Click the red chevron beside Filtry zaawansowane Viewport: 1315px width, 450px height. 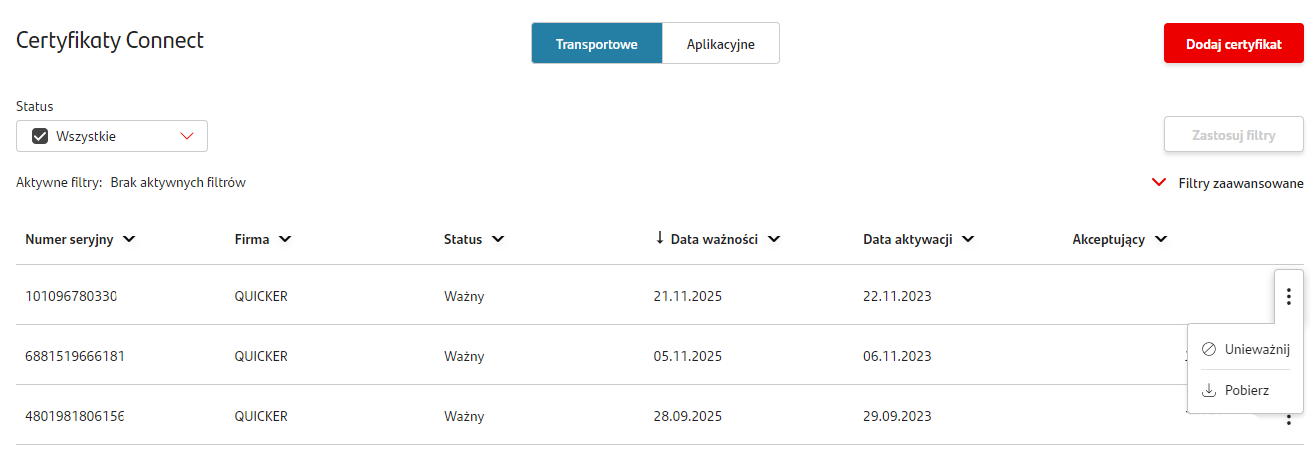(1159, 183)
